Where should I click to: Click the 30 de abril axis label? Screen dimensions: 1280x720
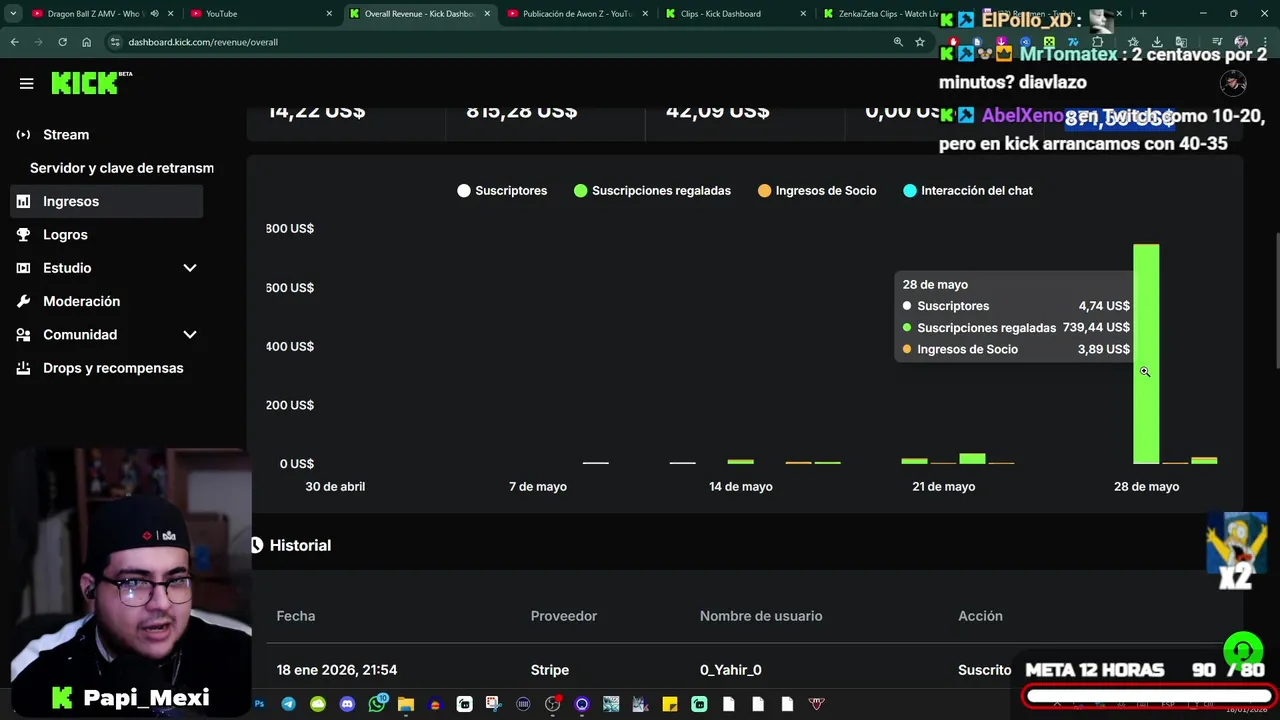[x=335, y=486]
